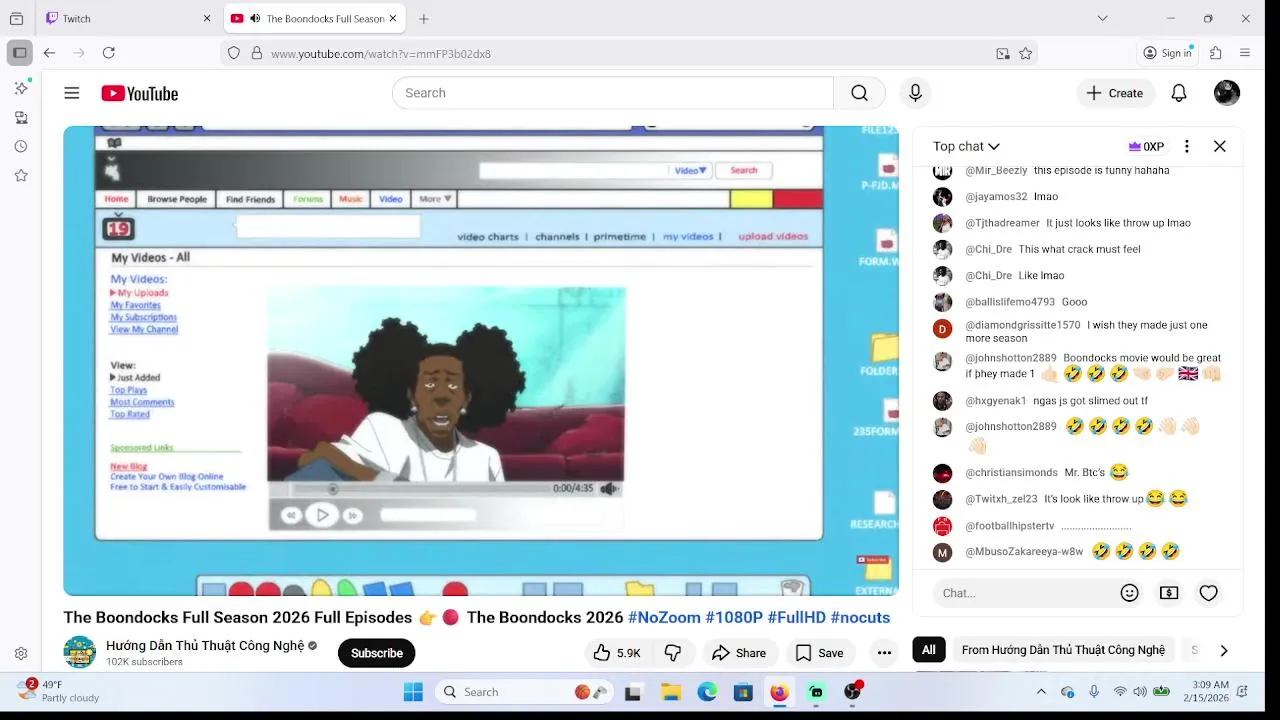1280x720 pixels.
Task: Open the YouTube guide hamburger menu
Action: point(72,93)
